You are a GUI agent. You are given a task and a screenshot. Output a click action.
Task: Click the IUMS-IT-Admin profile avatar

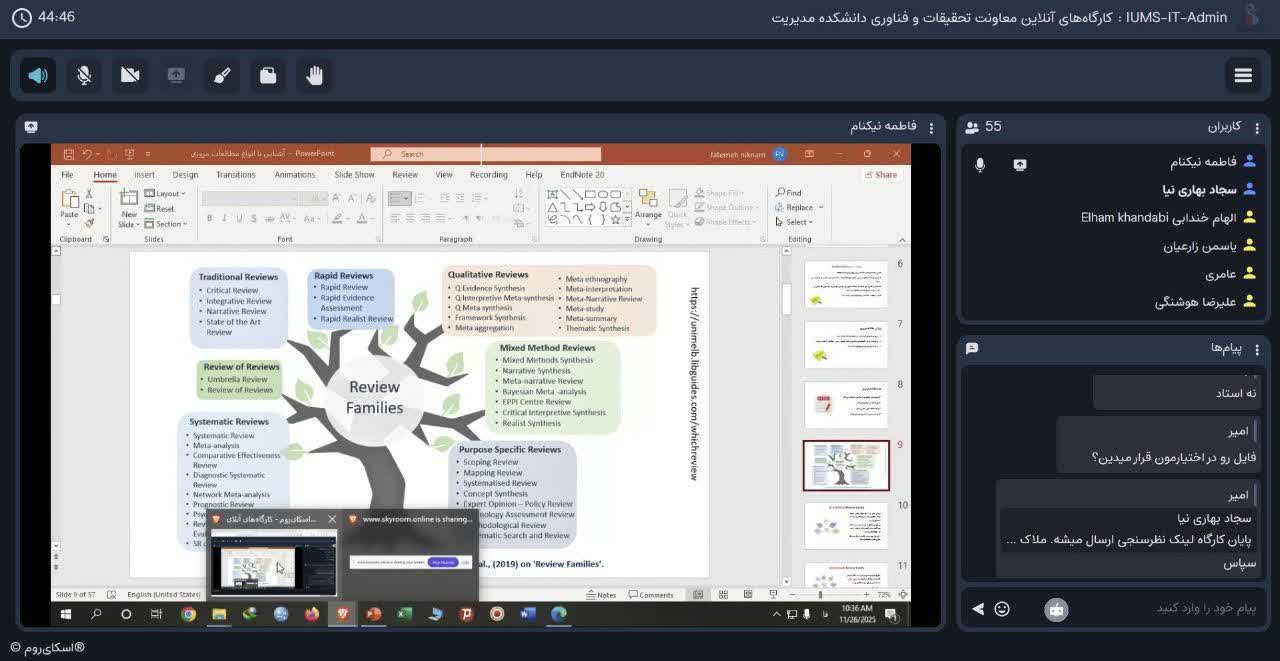click(1250, 17)
